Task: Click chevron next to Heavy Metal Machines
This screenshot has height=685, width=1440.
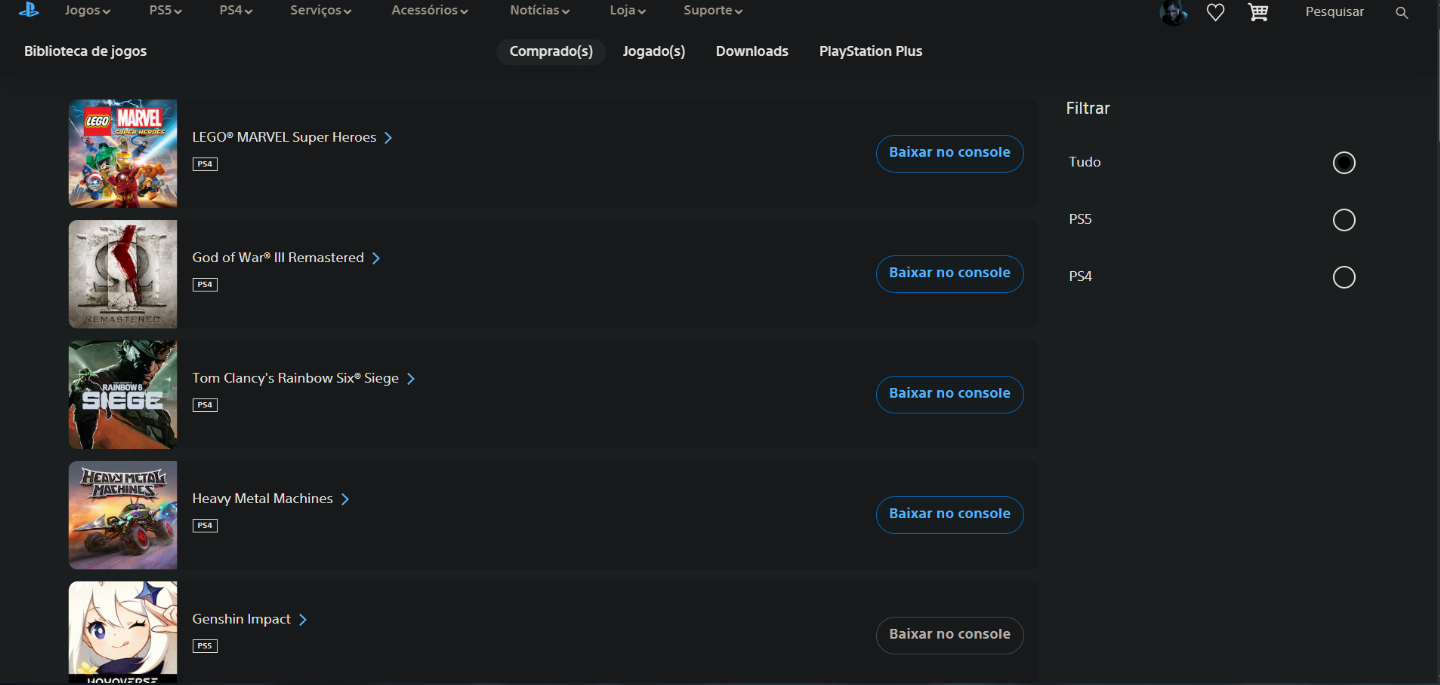Action: (345, 499)
